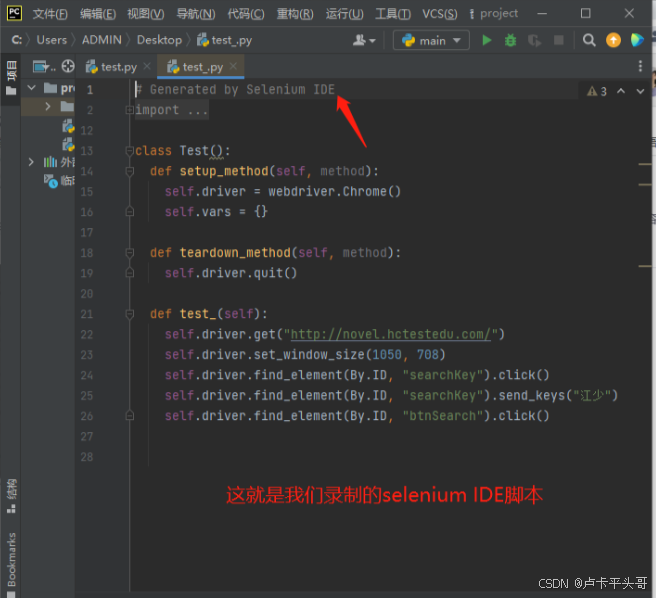Click the folded import ... text

(172, 110)
